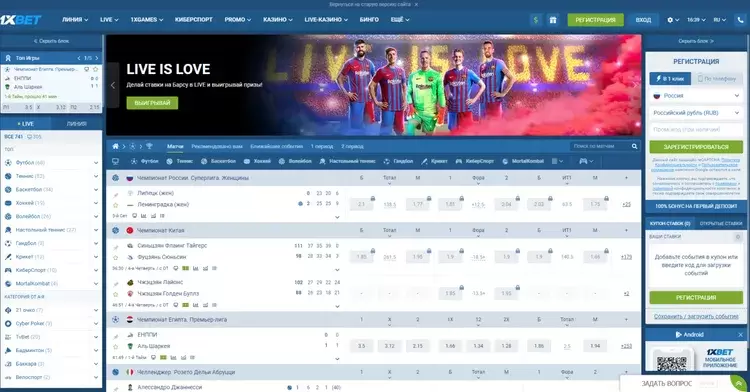
Task: Click the gift box bonus icon
Action: click(x=553, y=20)
